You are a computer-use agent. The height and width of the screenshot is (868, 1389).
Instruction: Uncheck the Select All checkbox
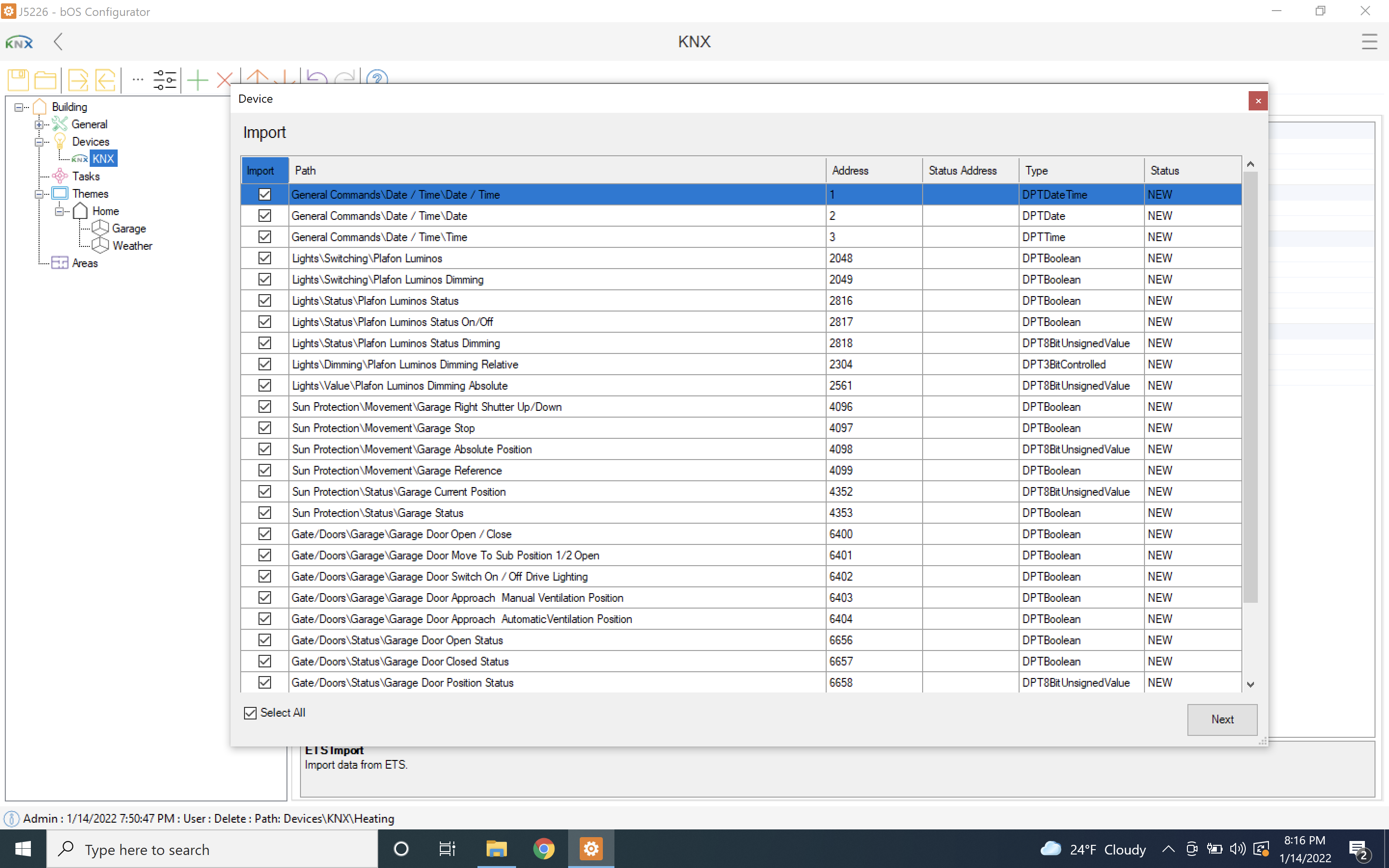click(250, 712)
